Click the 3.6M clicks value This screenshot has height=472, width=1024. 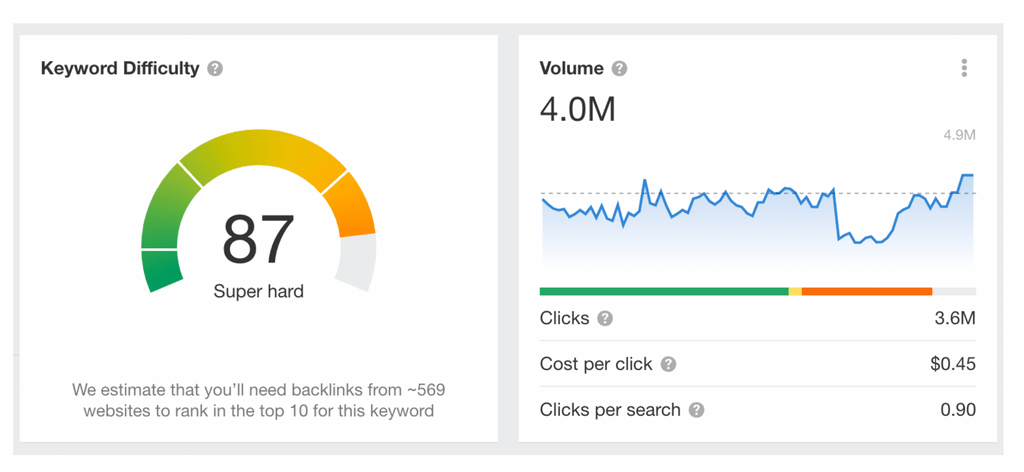pos(953,319)
